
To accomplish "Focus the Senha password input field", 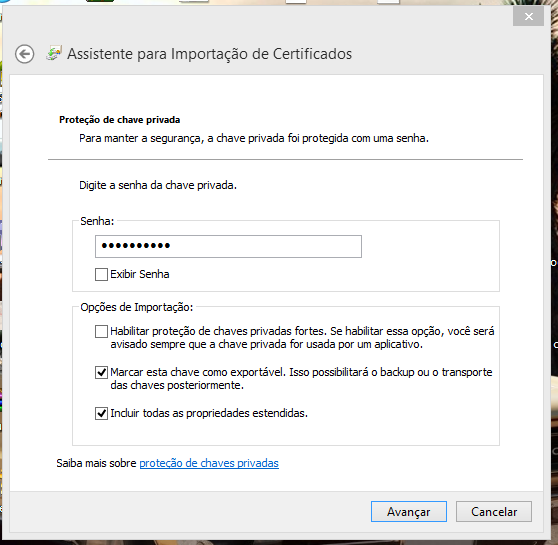I will 228,246.
